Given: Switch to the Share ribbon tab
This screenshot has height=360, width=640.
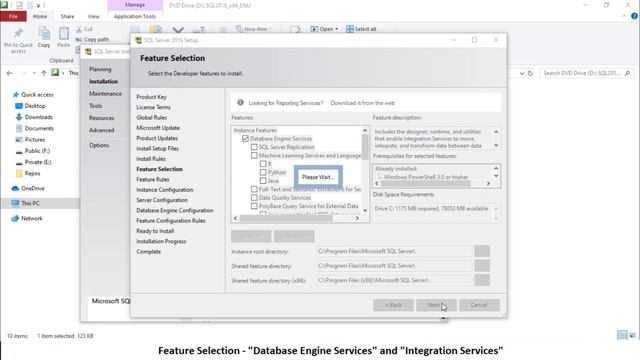Looking at the screenshot, I should (x=67, y=16).
